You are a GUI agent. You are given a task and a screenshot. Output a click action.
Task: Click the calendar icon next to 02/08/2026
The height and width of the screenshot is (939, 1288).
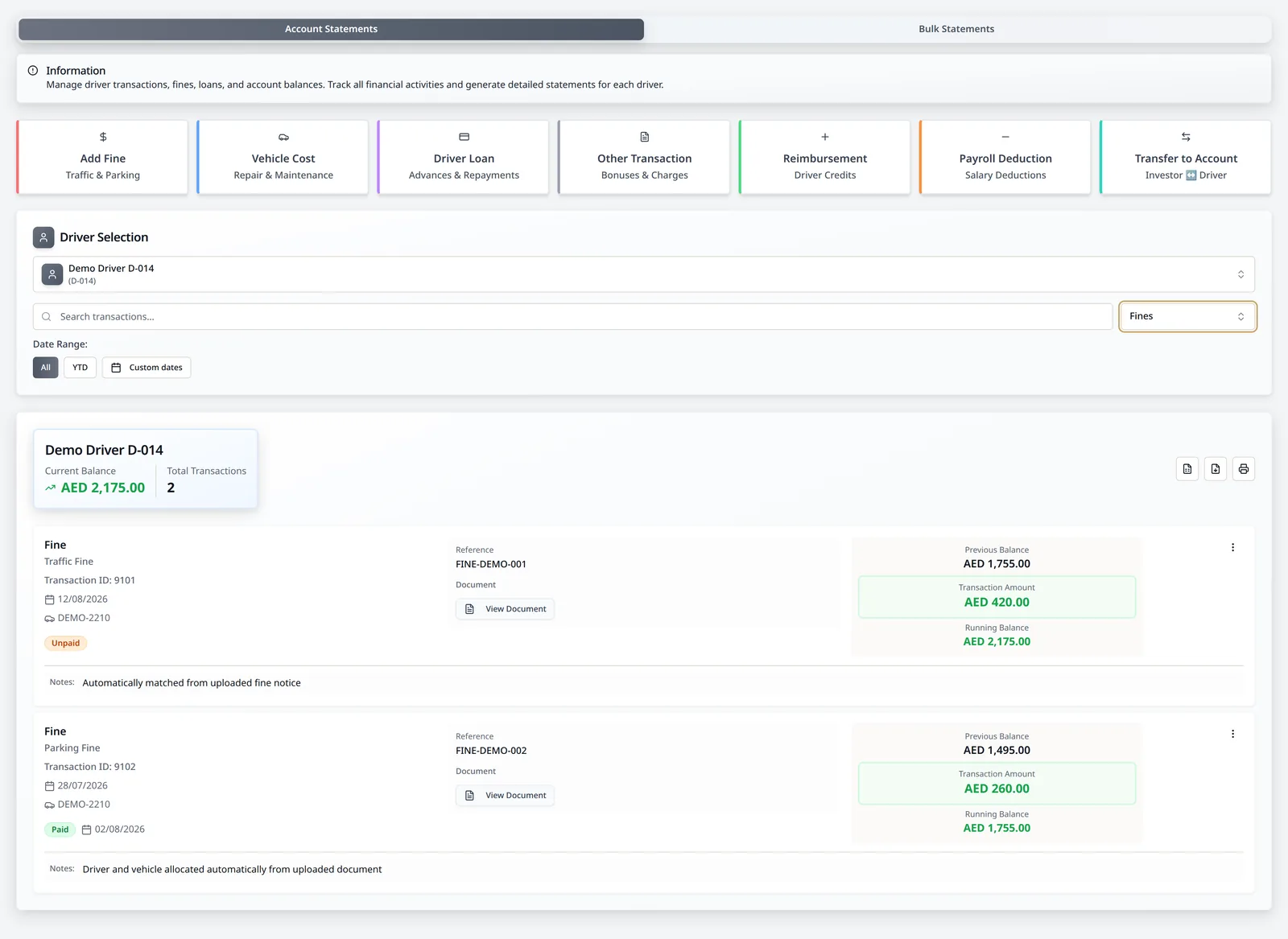86,830
